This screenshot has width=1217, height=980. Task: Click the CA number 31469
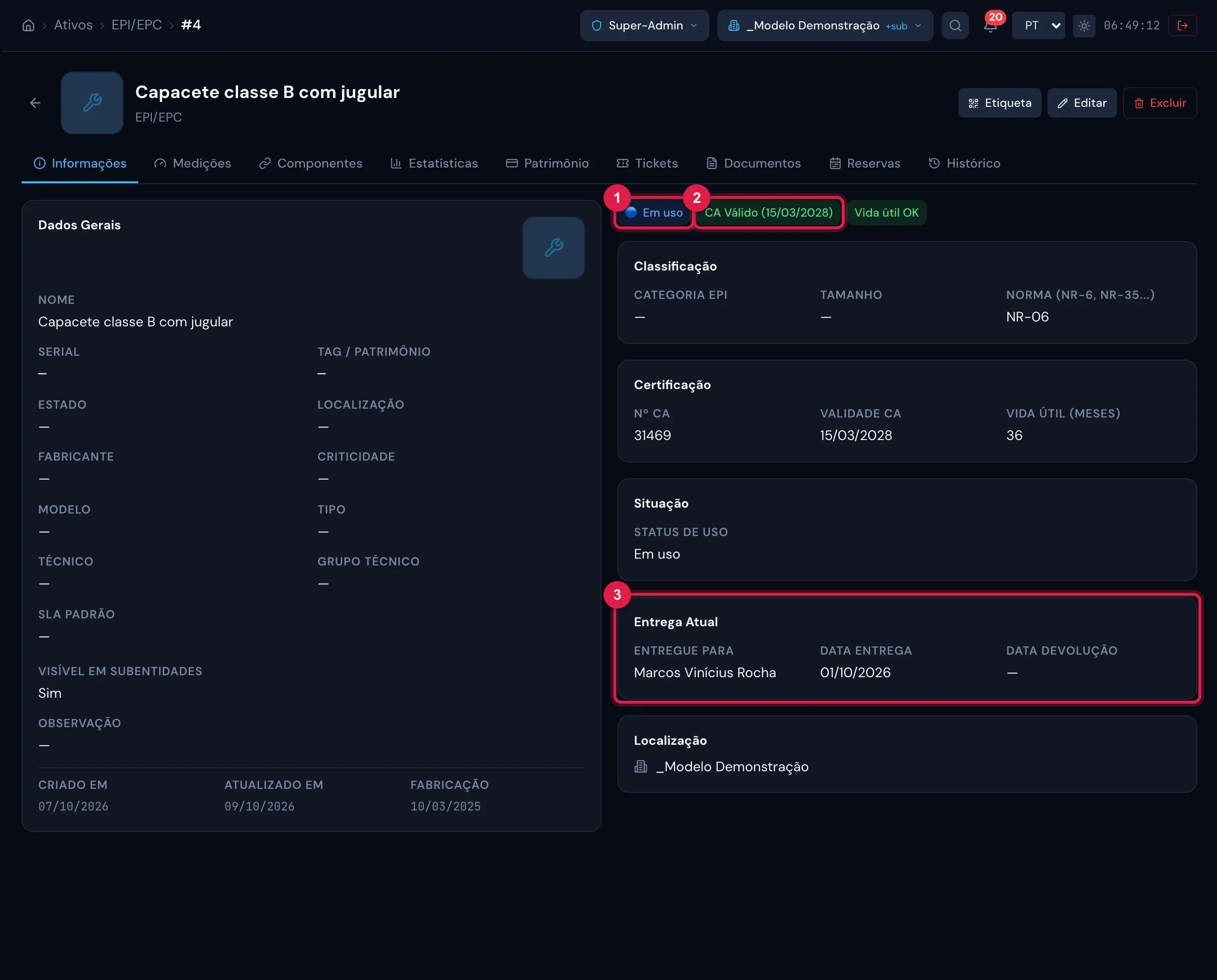click(652, 435)
